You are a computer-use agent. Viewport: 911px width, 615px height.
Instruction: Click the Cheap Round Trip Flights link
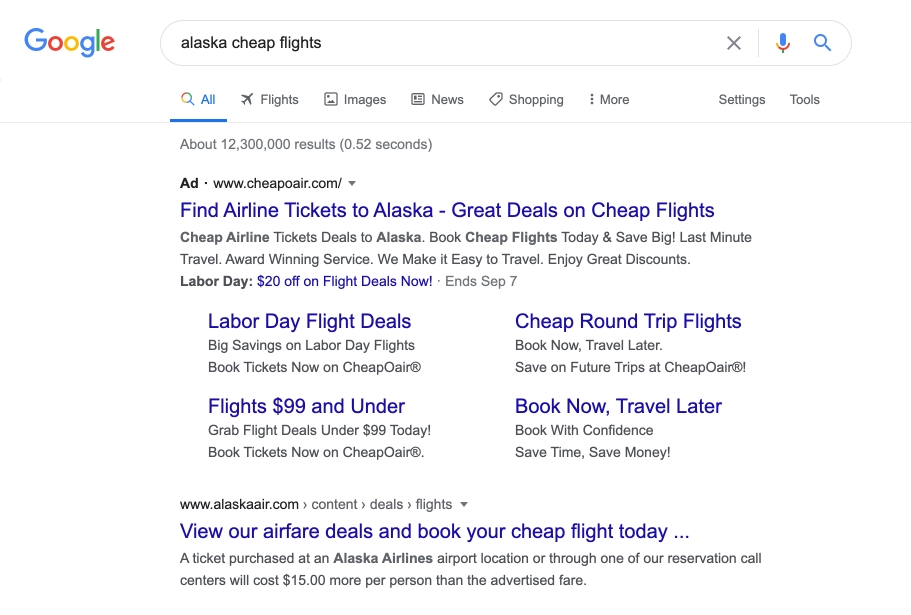[628, 321]
